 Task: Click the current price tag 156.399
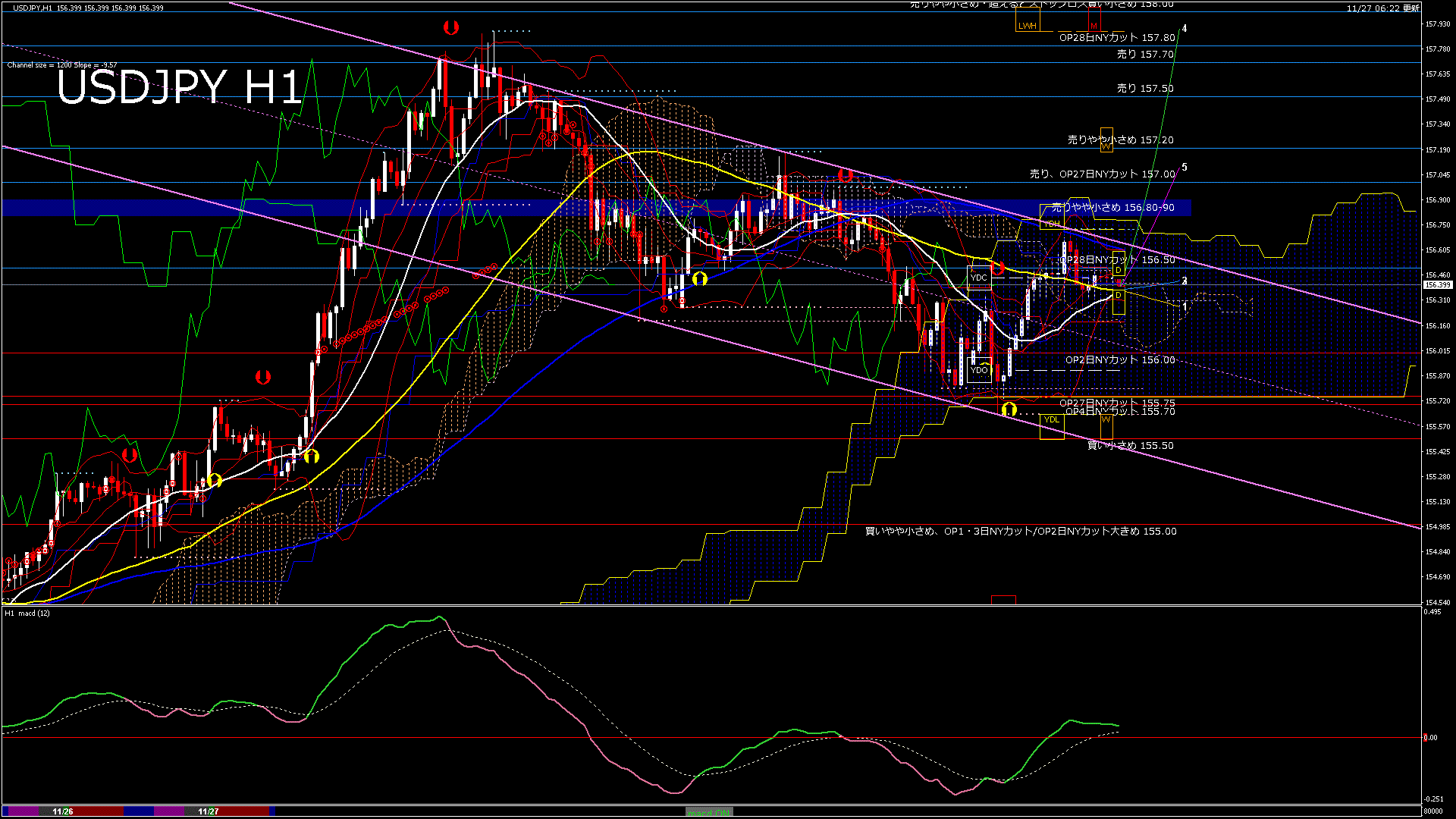point(1438,285)
